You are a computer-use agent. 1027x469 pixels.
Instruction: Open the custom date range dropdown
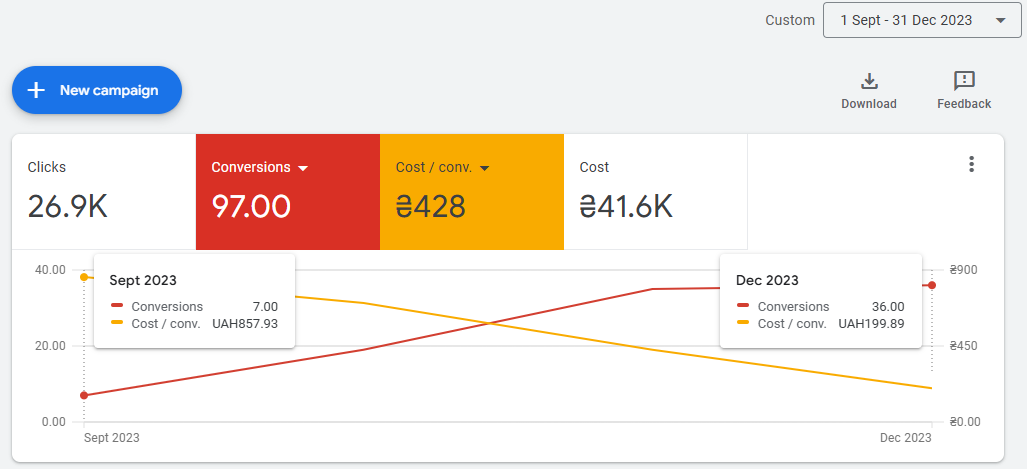point(922,20)
